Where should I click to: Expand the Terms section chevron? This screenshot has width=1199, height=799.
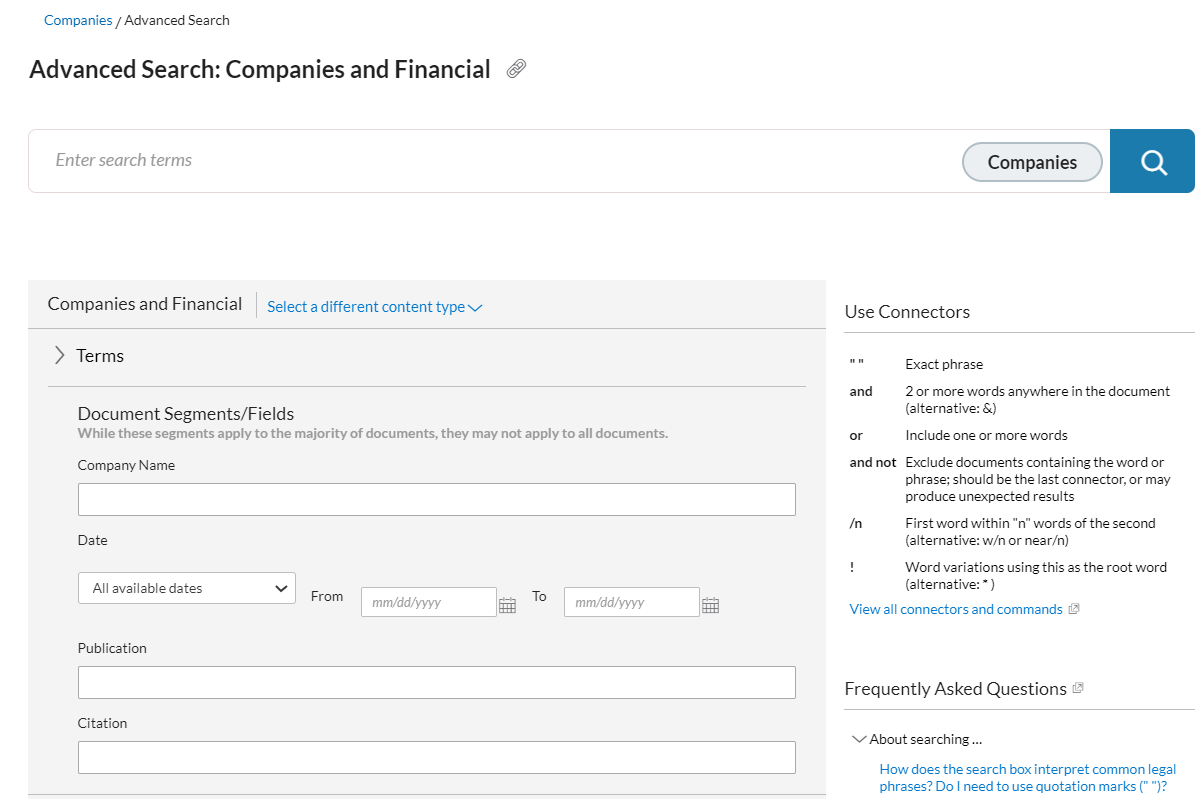tap(60, 355)
